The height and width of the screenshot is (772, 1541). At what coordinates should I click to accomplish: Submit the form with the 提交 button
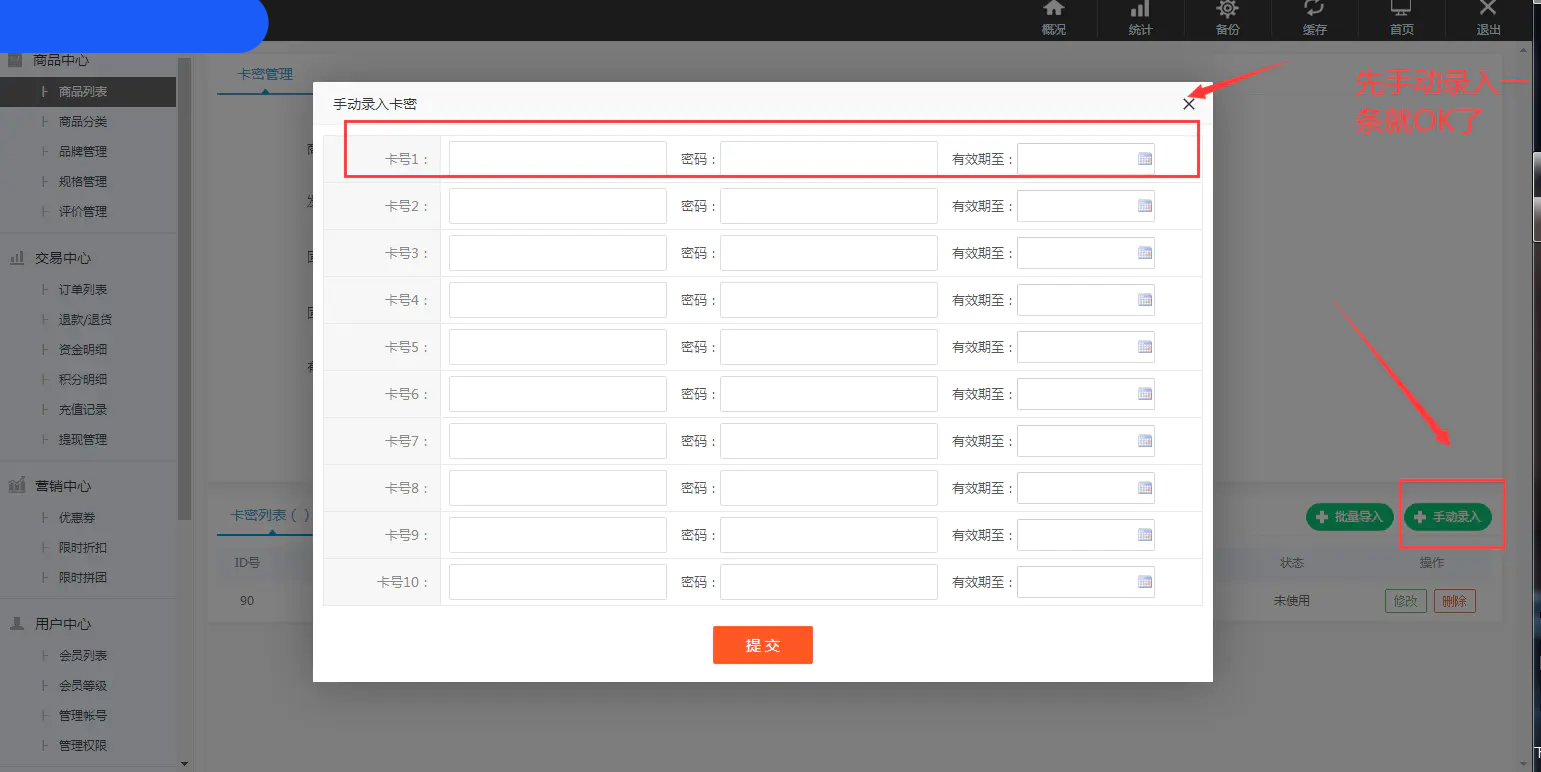pos(762,644)
